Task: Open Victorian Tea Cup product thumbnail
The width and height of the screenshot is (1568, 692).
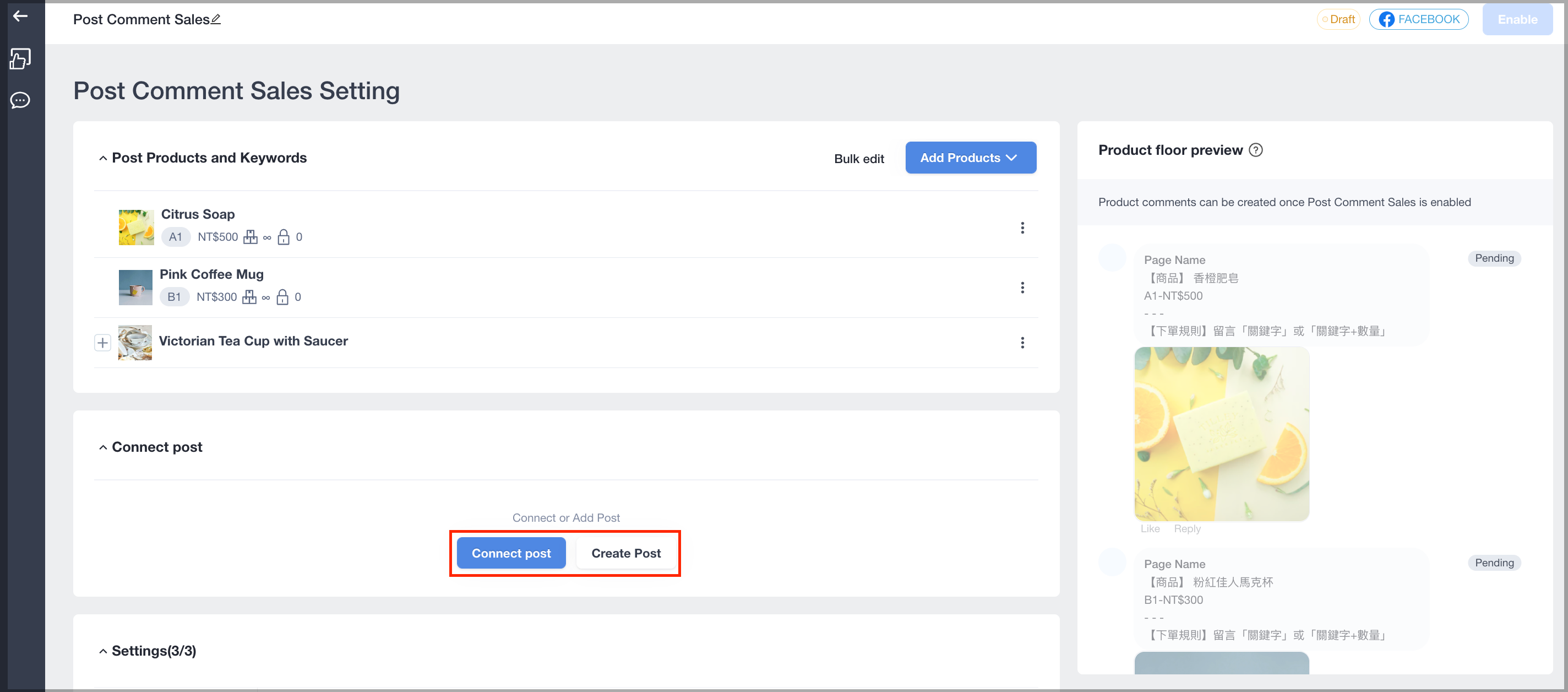Action: click(x=135, y=343)
